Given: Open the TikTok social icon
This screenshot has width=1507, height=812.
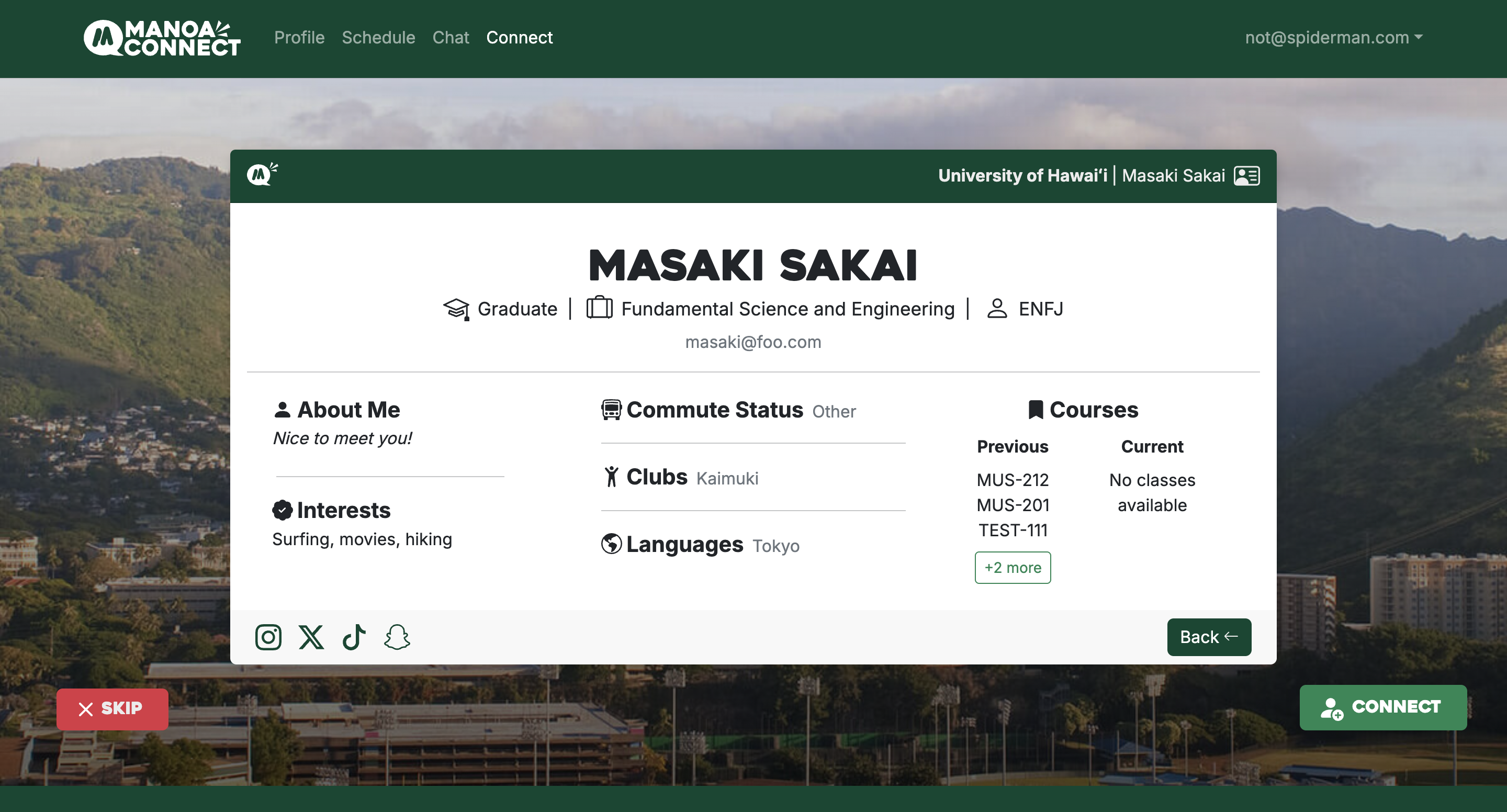Looking at the screenshot, I should (354, 637).
